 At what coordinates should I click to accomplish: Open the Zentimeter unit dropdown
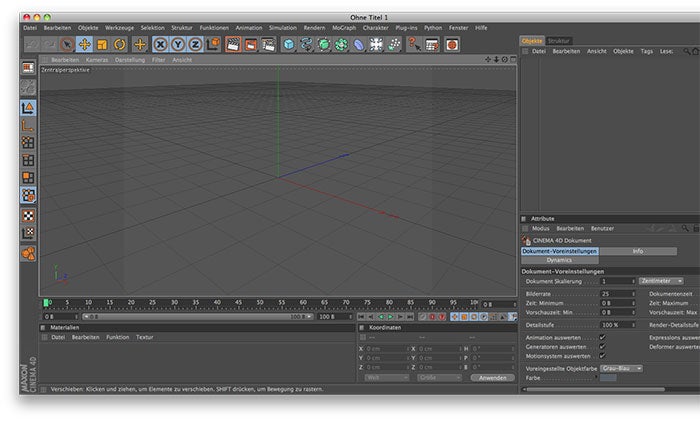click(x=661, y=281)
